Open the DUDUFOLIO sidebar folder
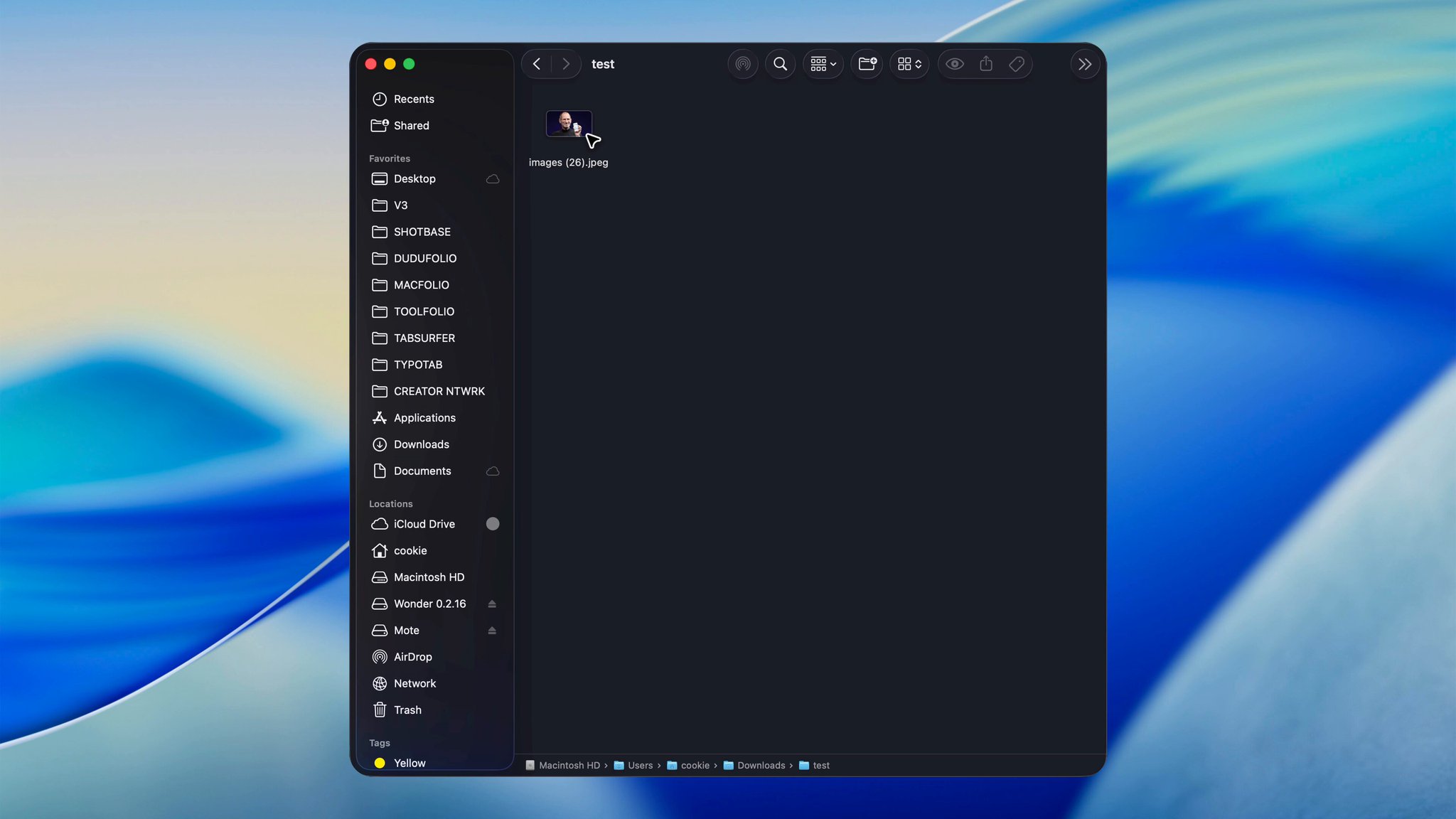The height and width of the screenshot is (819, 1456). (x=435, y=258)
